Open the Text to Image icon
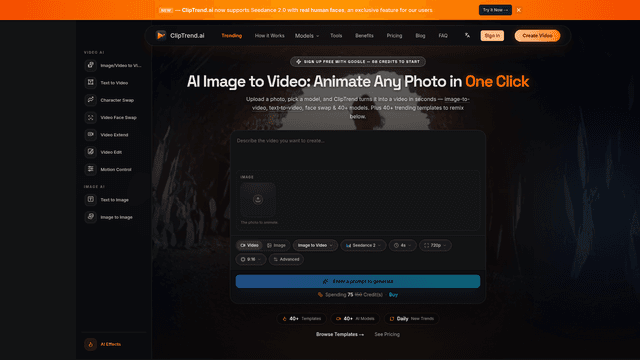This screenshot has width=640, height=360. coord(91,200)
